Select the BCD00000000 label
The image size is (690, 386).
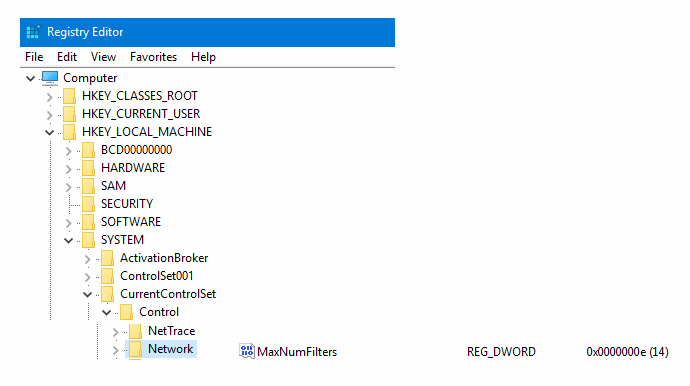pyautogui.click(x=136, y=150)
